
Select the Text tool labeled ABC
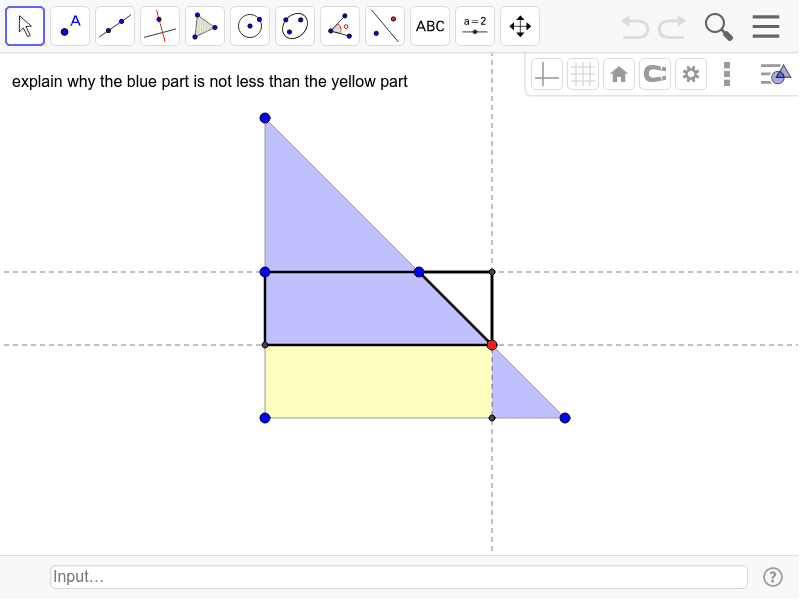[429, 26]
